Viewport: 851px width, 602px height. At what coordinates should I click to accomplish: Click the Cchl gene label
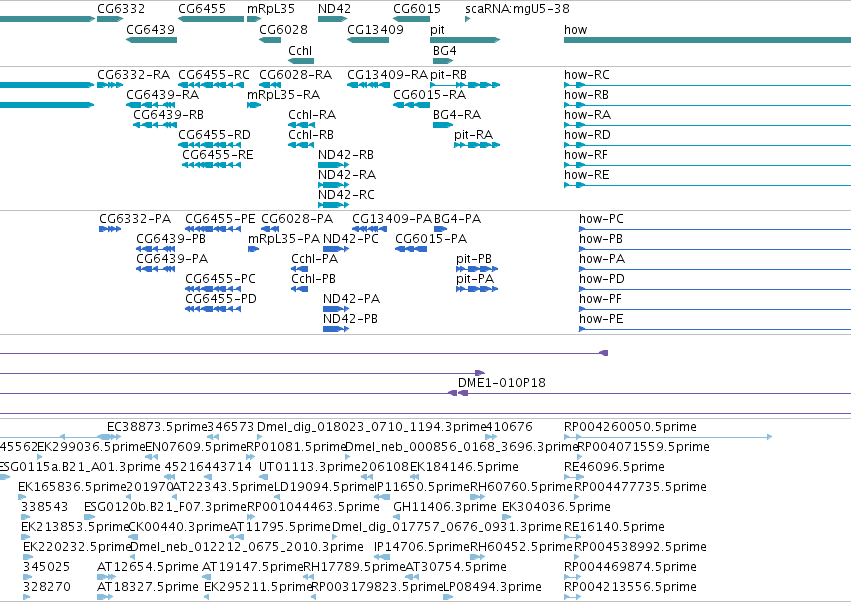click(x=300, y=50)
